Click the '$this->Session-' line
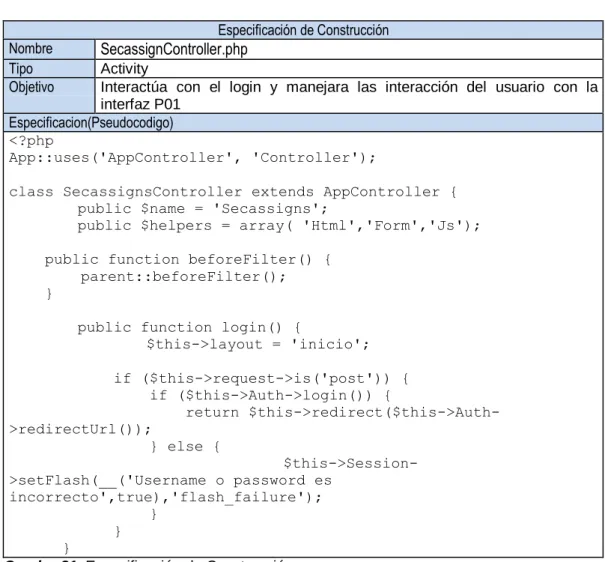 click(x=350, y=463)
